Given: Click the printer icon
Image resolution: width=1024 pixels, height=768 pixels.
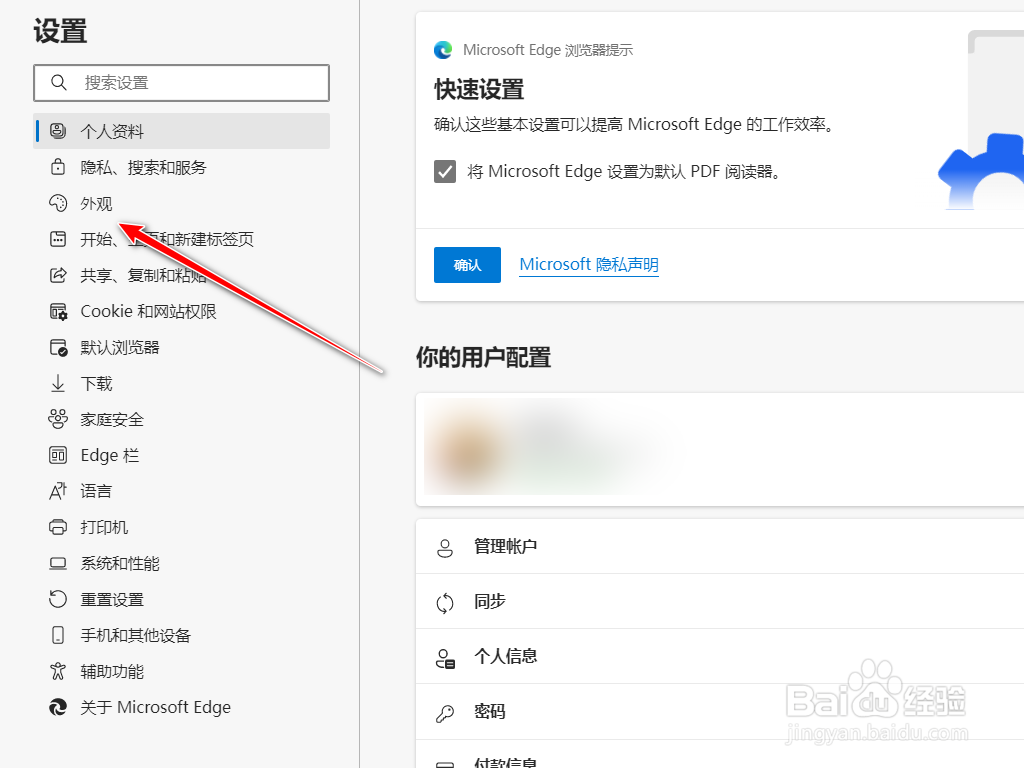Looking at the screenshot, I should [x=58, y=527].
